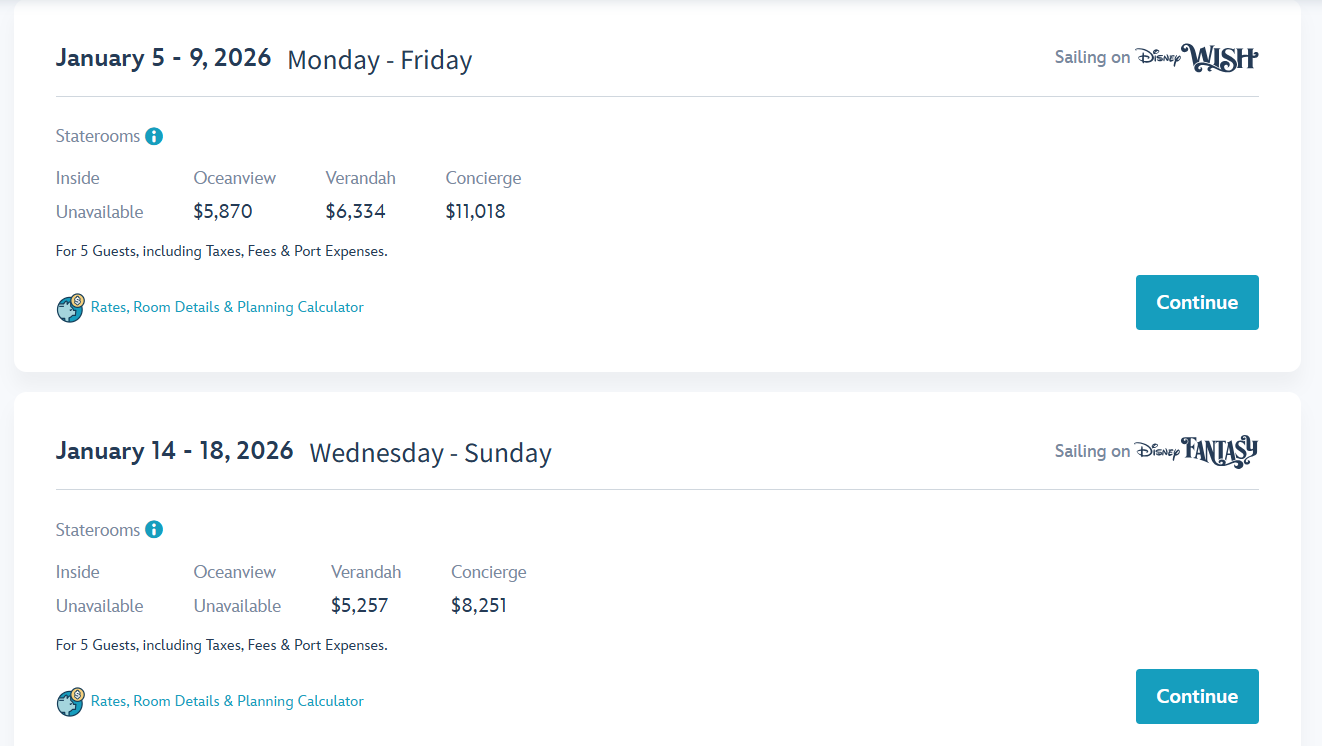
Task: Click the January 5 - 9, 2026 heading
Action: (163, 57)
